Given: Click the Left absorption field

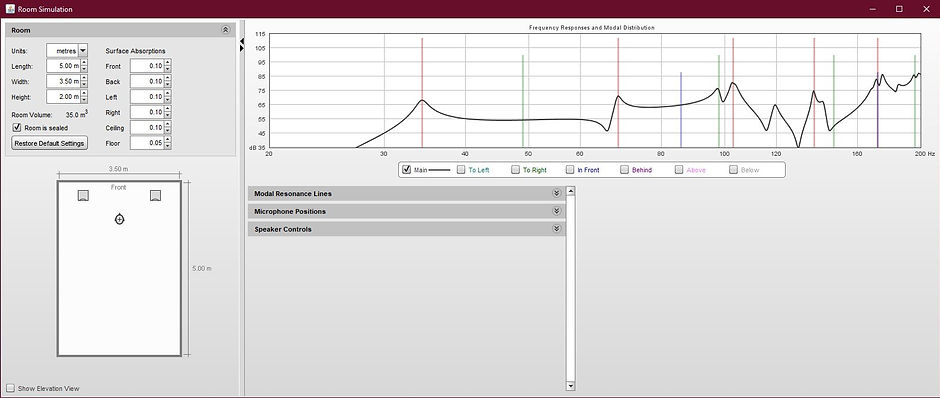Looking at the screenshot, I should [x=147, y=97].
